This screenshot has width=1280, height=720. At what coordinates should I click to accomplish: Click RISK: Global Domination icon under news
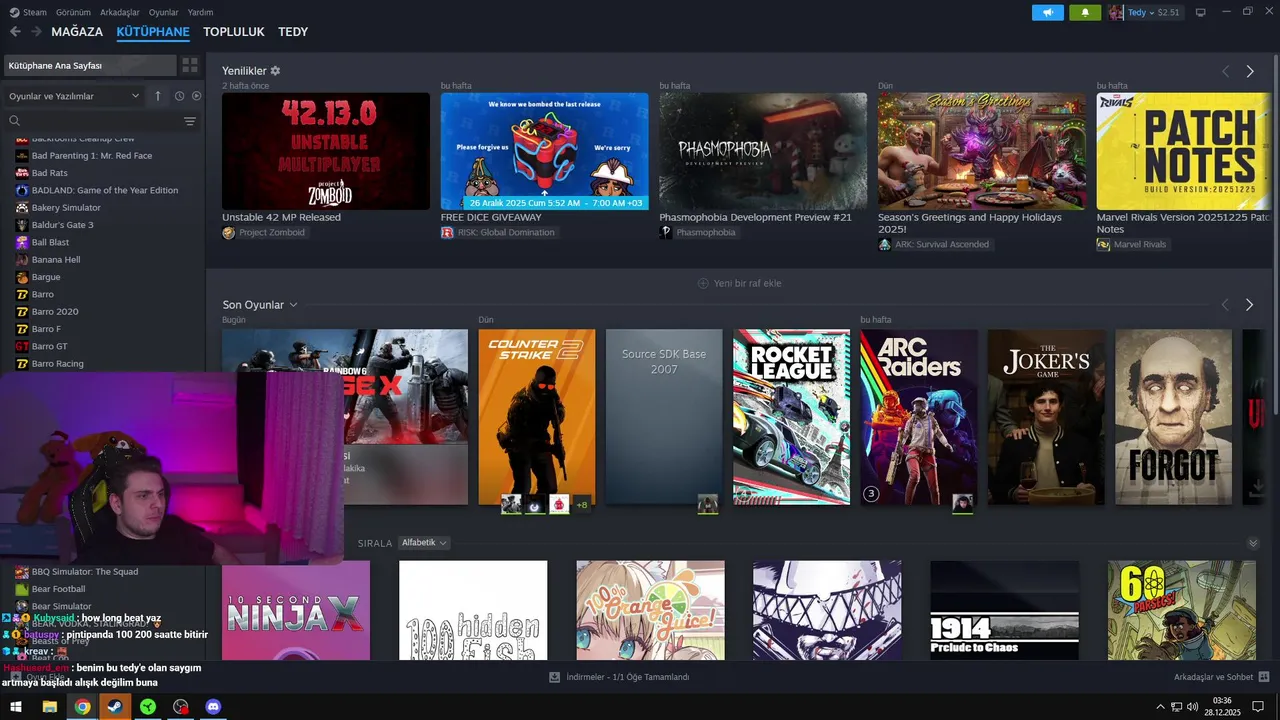point(447,233)
